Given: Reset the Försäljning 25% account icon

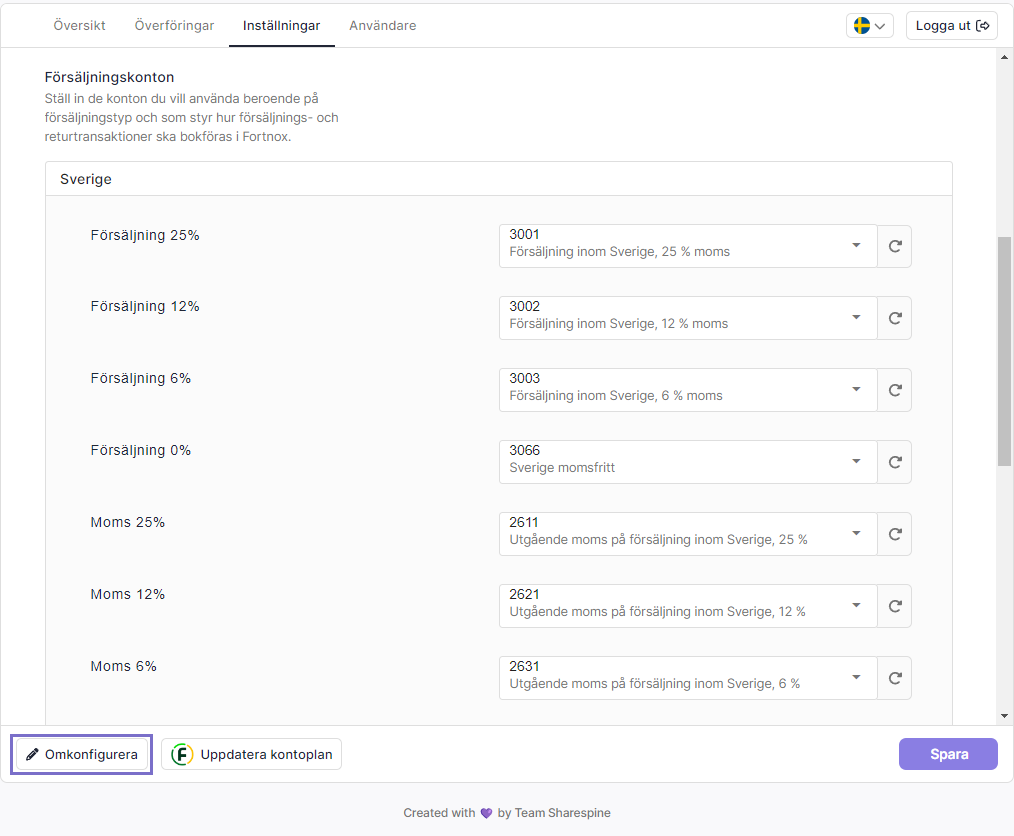Looking at the screenshot, I should click(895, 246).
